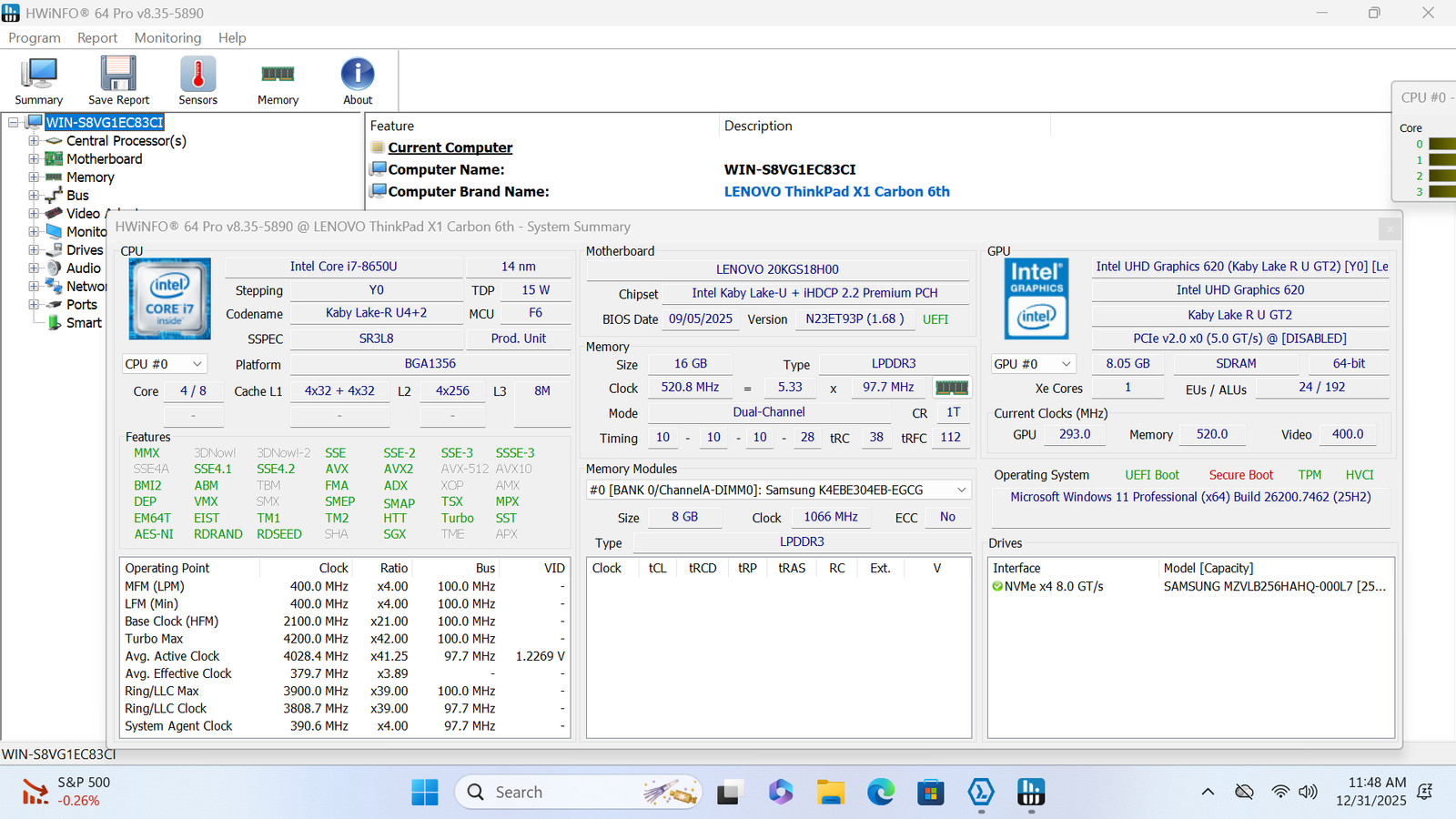Open the Summary toolbar icon

pyautogui.click(x=39, y=74)
